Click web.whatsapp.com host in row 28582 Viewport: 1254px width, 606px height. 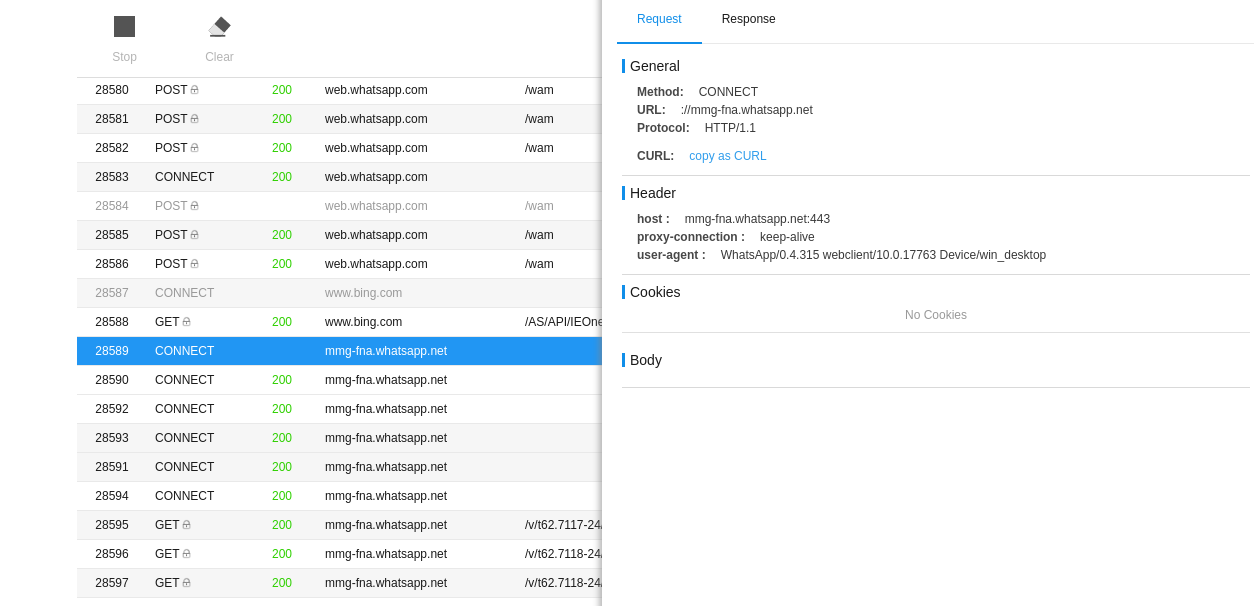click(376, 148)
